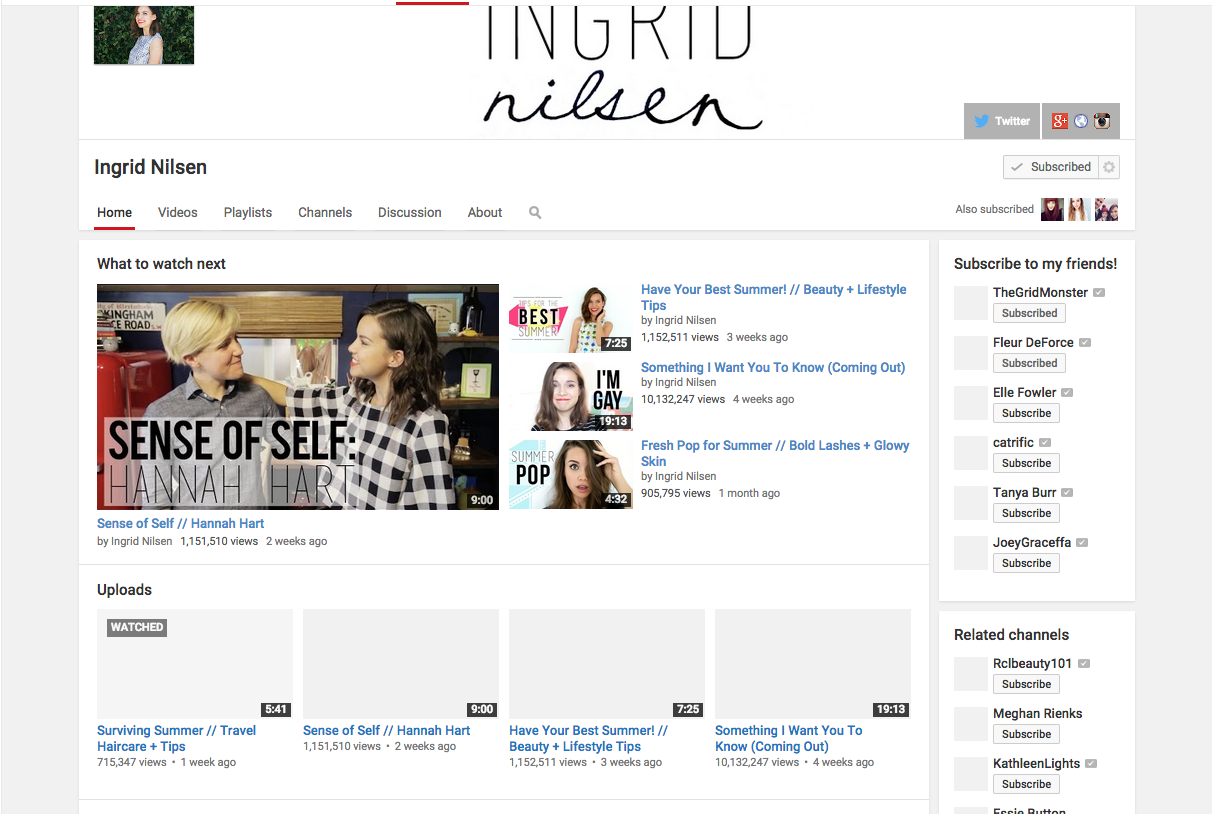Viewport: 1212px width, 814px height.
Task: Click Fleur DeForce channel name
Action: [x=1033, y=342]
